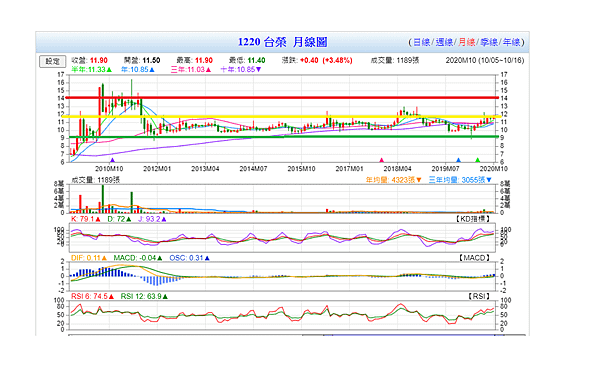This screenshot has width=600, height=385.
Task: Click the MACD: -0.04 value
Action: pos(138,258)
